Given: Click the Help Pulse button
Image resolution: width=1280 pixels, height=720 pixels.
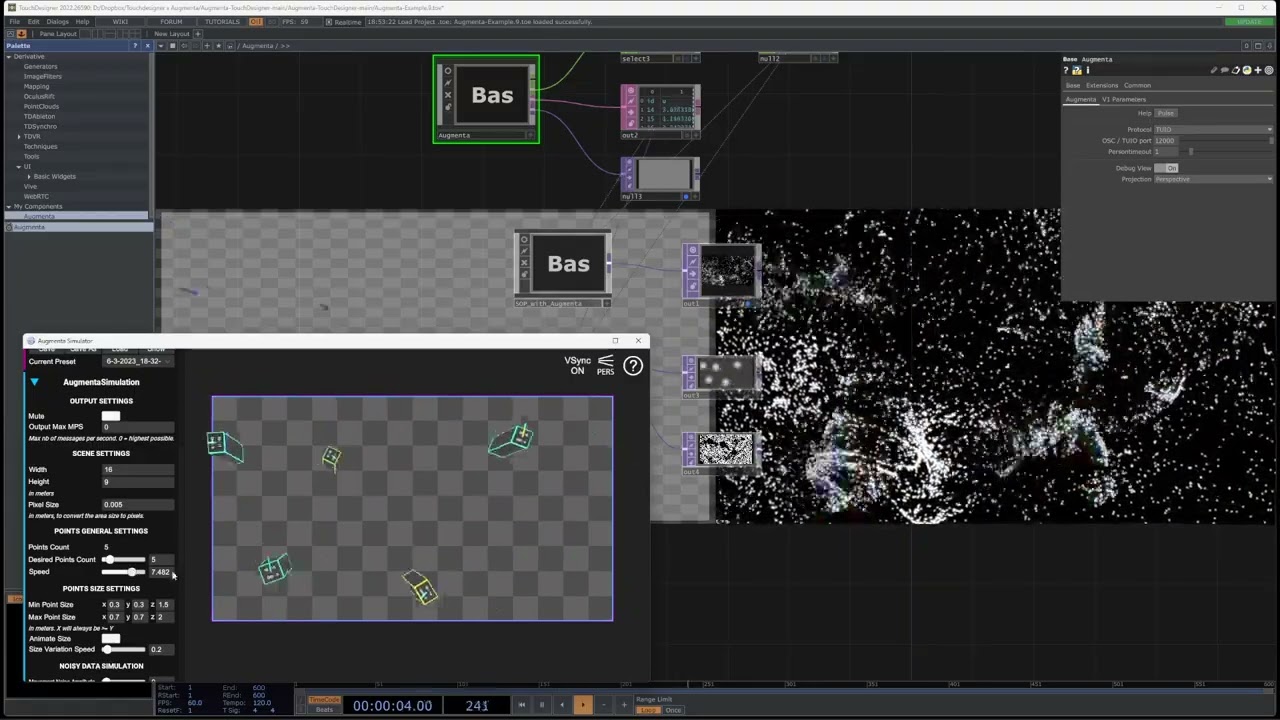Looking at the screenshot, I should (1166, 113).
